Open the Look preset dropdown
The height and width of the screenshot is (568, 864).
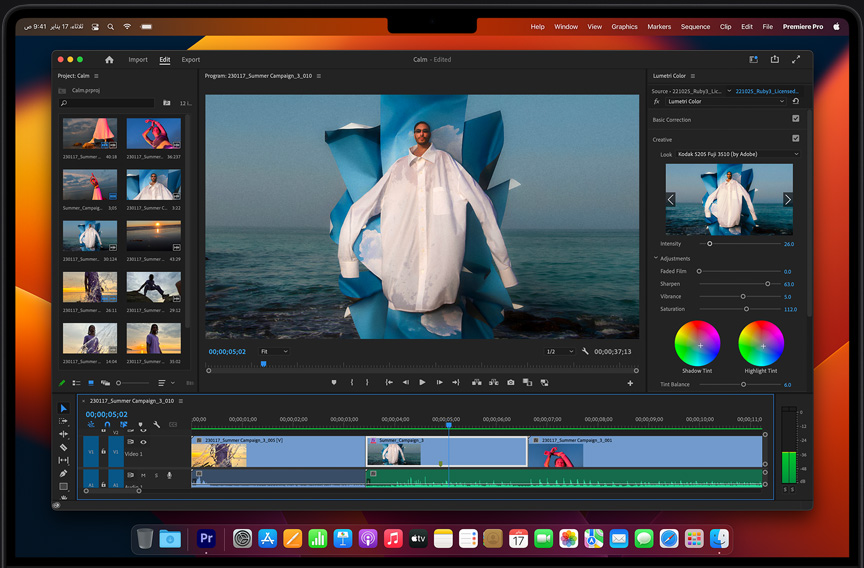point(738,155)
